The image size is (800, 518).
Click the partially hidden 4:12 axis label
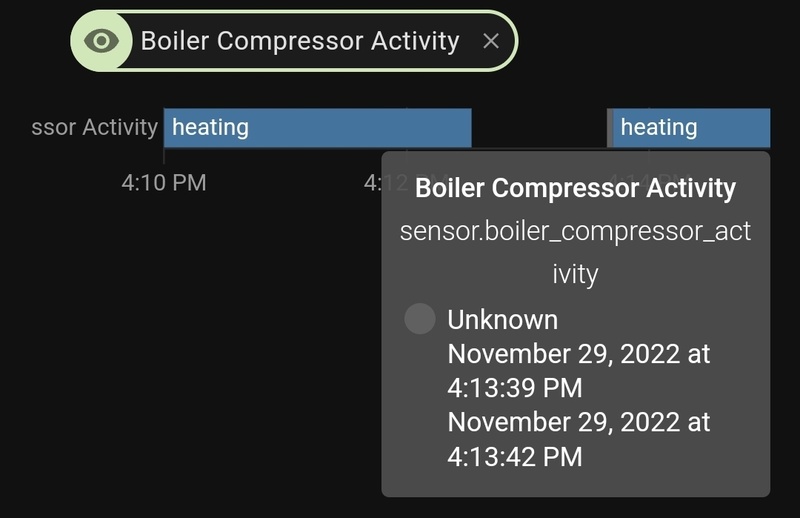pyautogui.click(x=372, y=183)
